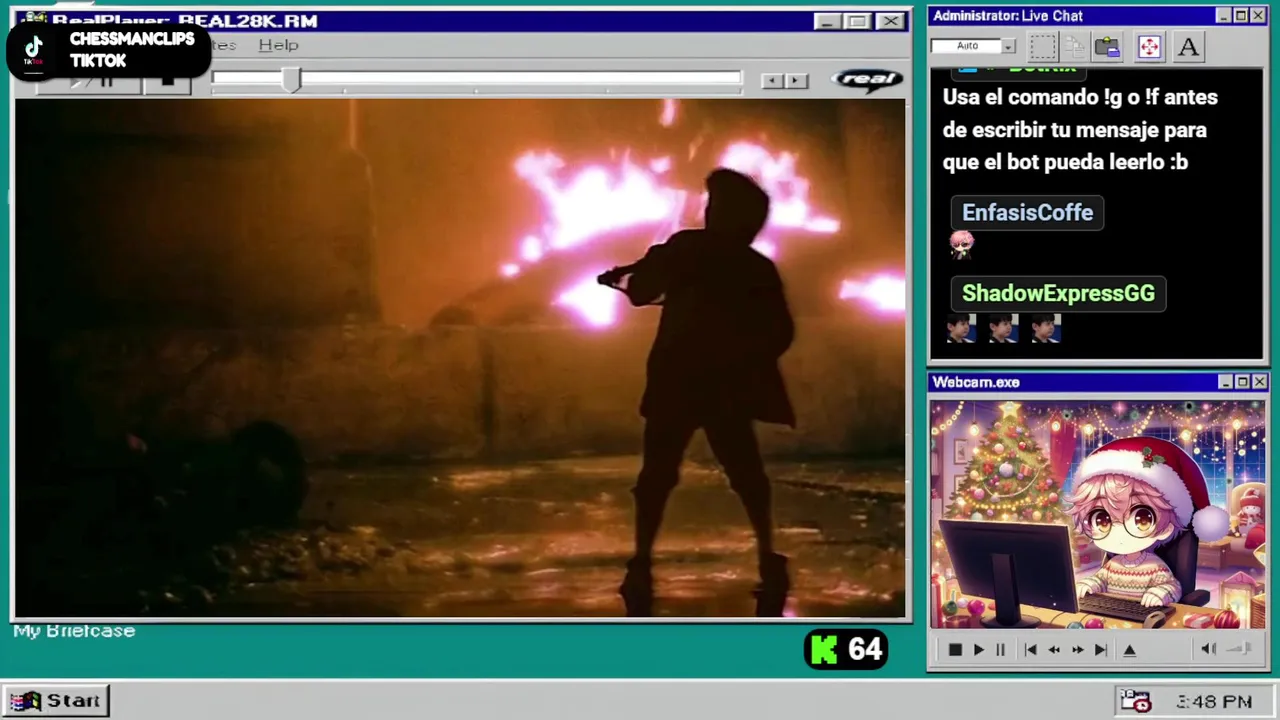
Task: Close the RealPlayer window
Action: coord(890,21)
